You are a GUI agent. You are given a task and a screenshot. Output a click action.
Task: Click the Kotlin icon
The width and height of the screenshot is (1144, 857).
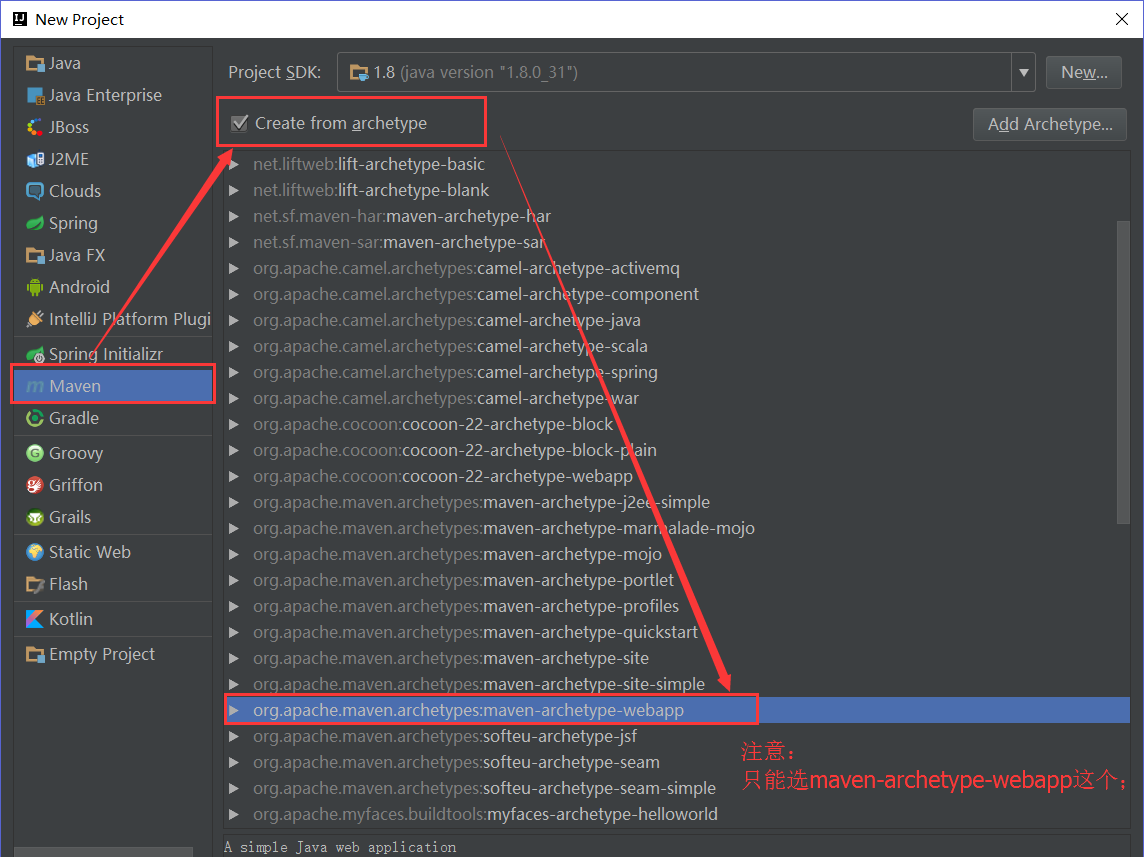(x=35, y=619)
